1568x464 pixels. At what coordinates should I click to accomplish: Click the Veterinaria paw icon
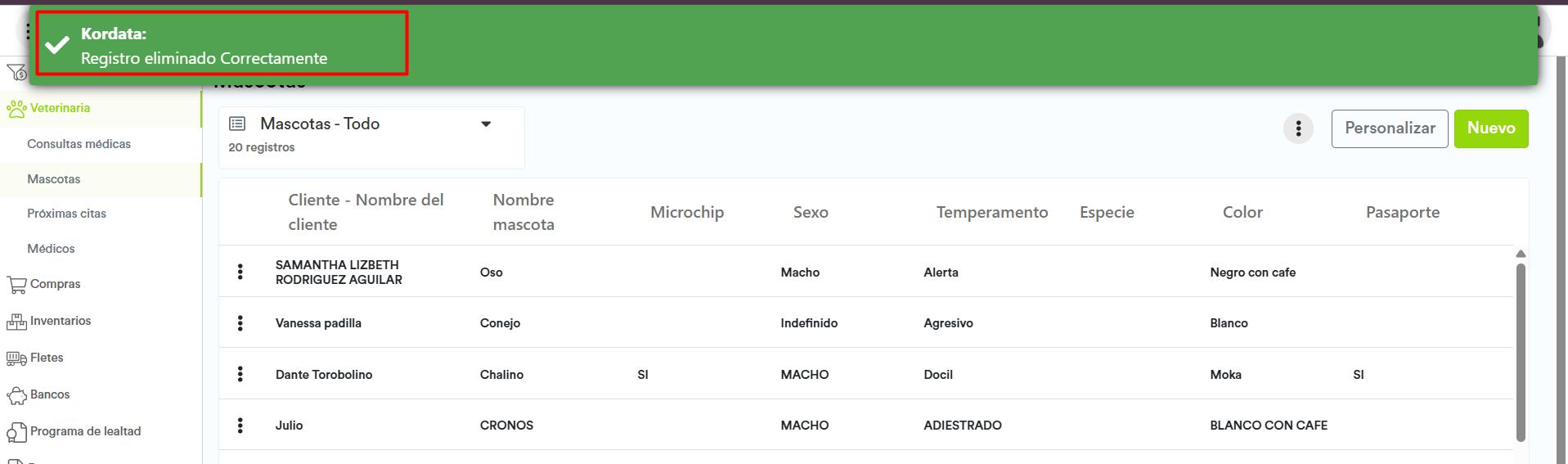(x=16, y=109)
